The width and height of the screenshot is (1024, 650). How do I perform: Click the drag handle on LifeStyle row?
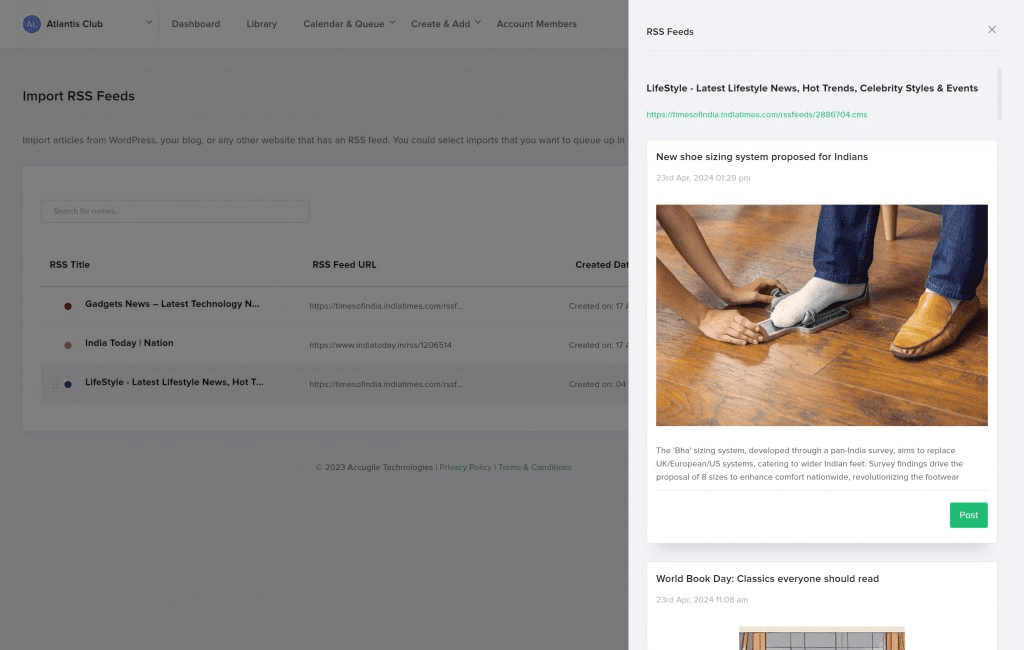point(55,384)
